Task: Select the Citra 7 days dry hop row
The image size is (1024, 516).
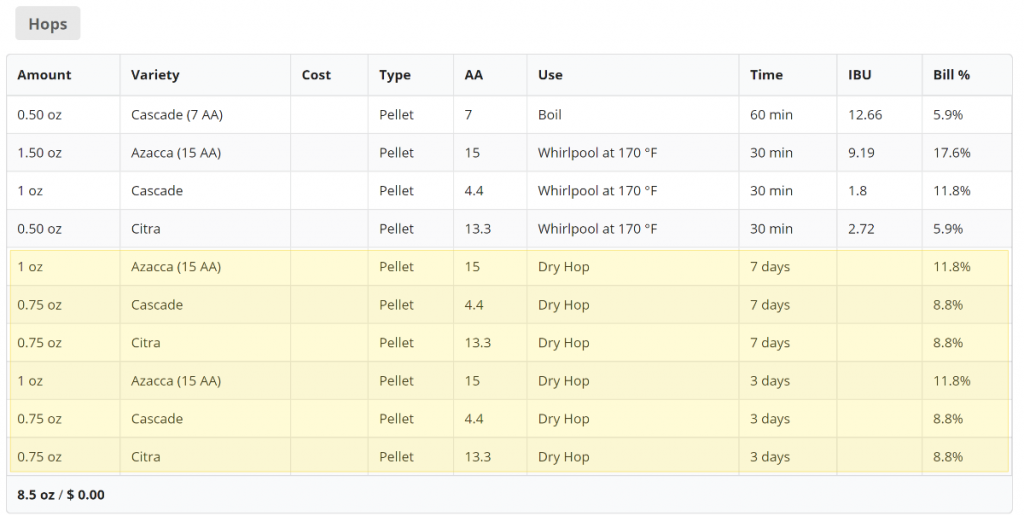Action: pos(509,342)
